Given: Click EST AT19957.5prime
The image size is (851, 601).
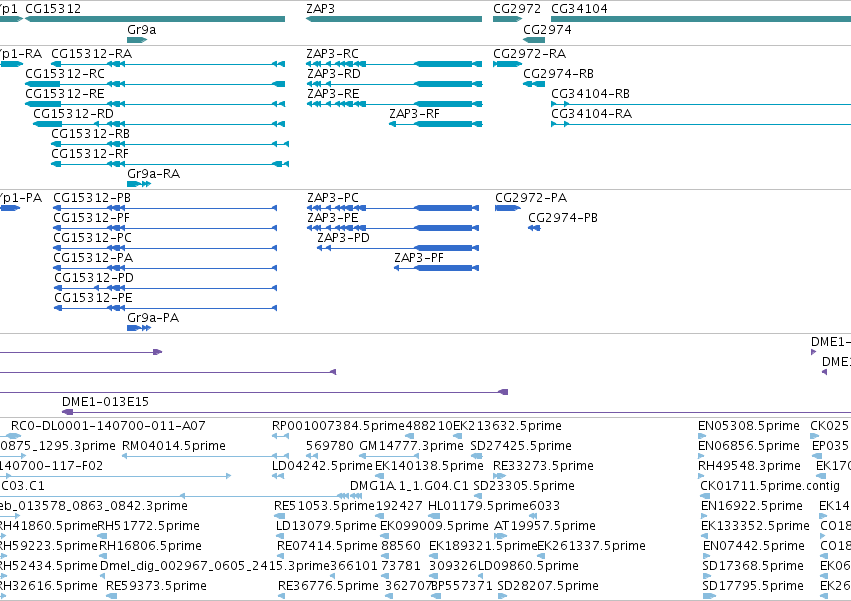Looking at the screenshot, I should 545,526.
